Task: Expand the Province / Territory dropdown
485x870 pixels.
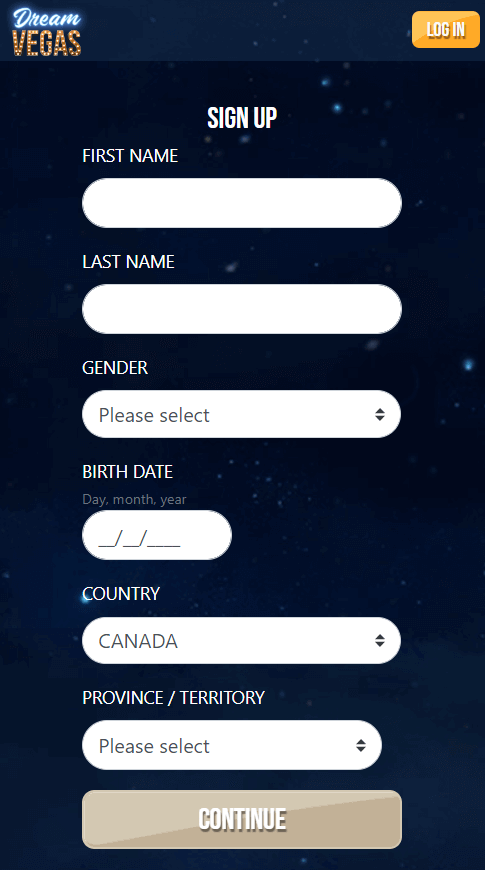Action: click(232, 745)
